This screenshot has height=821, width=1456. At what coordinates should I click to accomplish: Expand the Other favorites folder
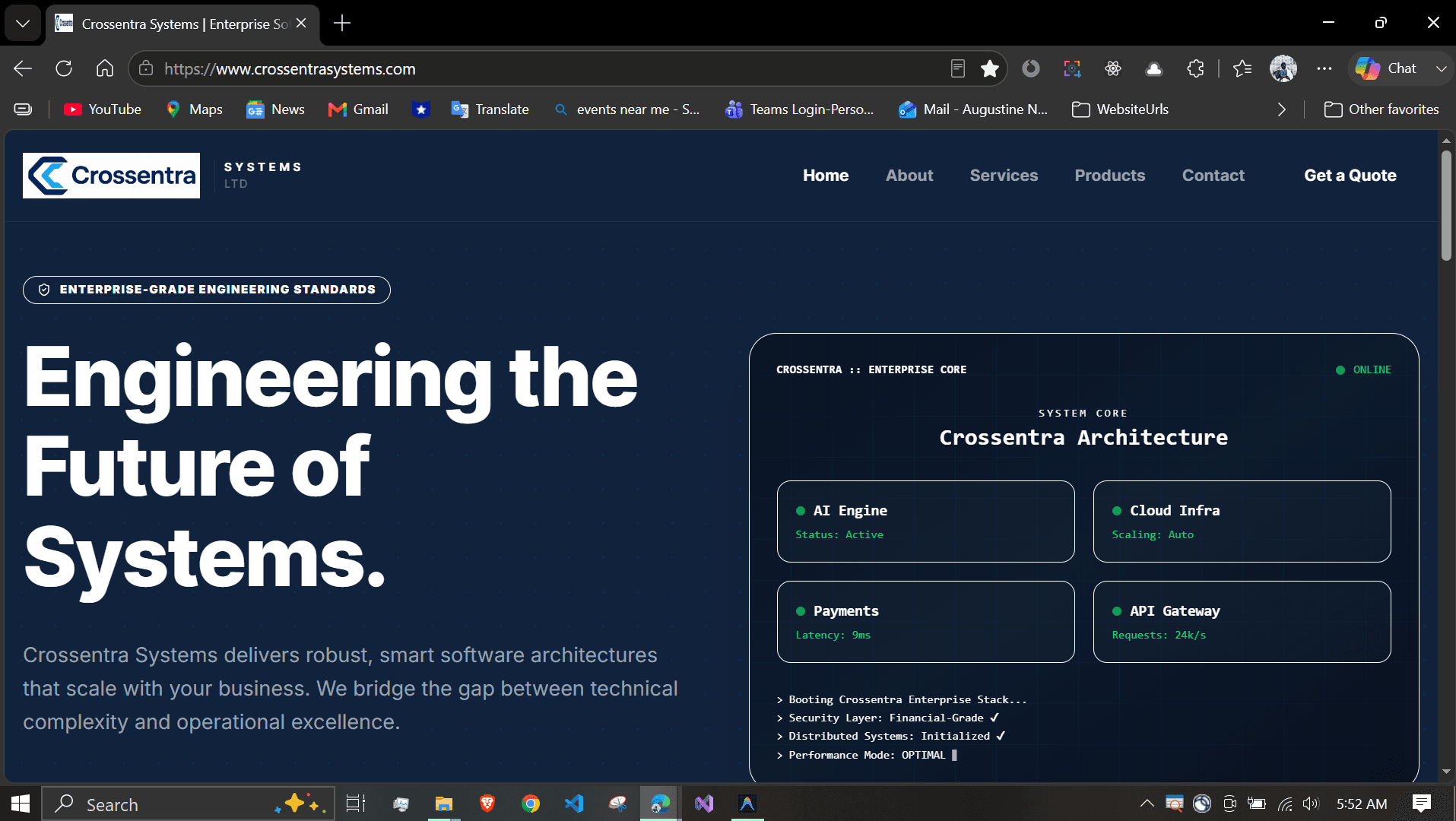[x=1381, y=109]
